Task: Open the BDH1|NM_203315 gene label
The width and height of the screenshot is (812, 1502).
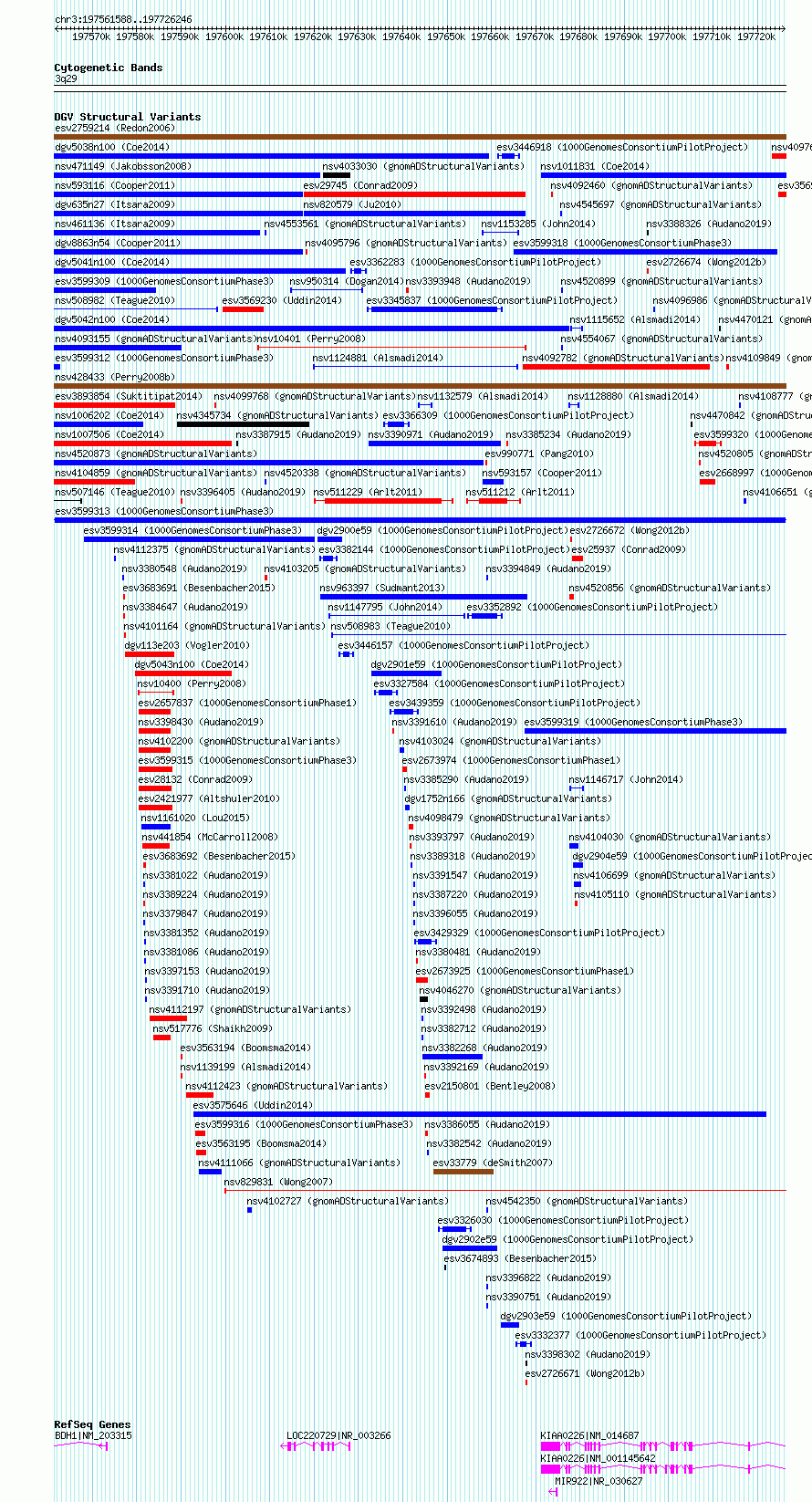Action: [93, 1435]
